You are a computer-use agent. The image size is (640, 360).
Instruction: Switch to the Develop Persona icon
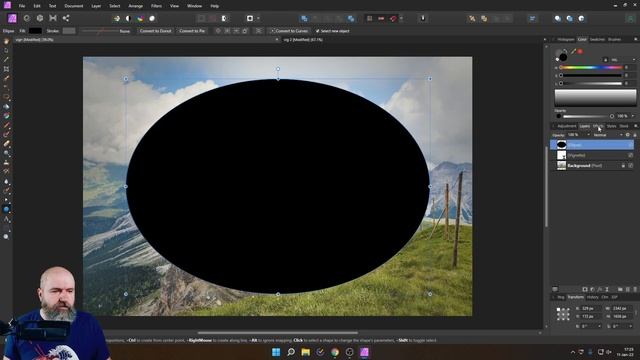pyautogui.click(x=40, y=18)
